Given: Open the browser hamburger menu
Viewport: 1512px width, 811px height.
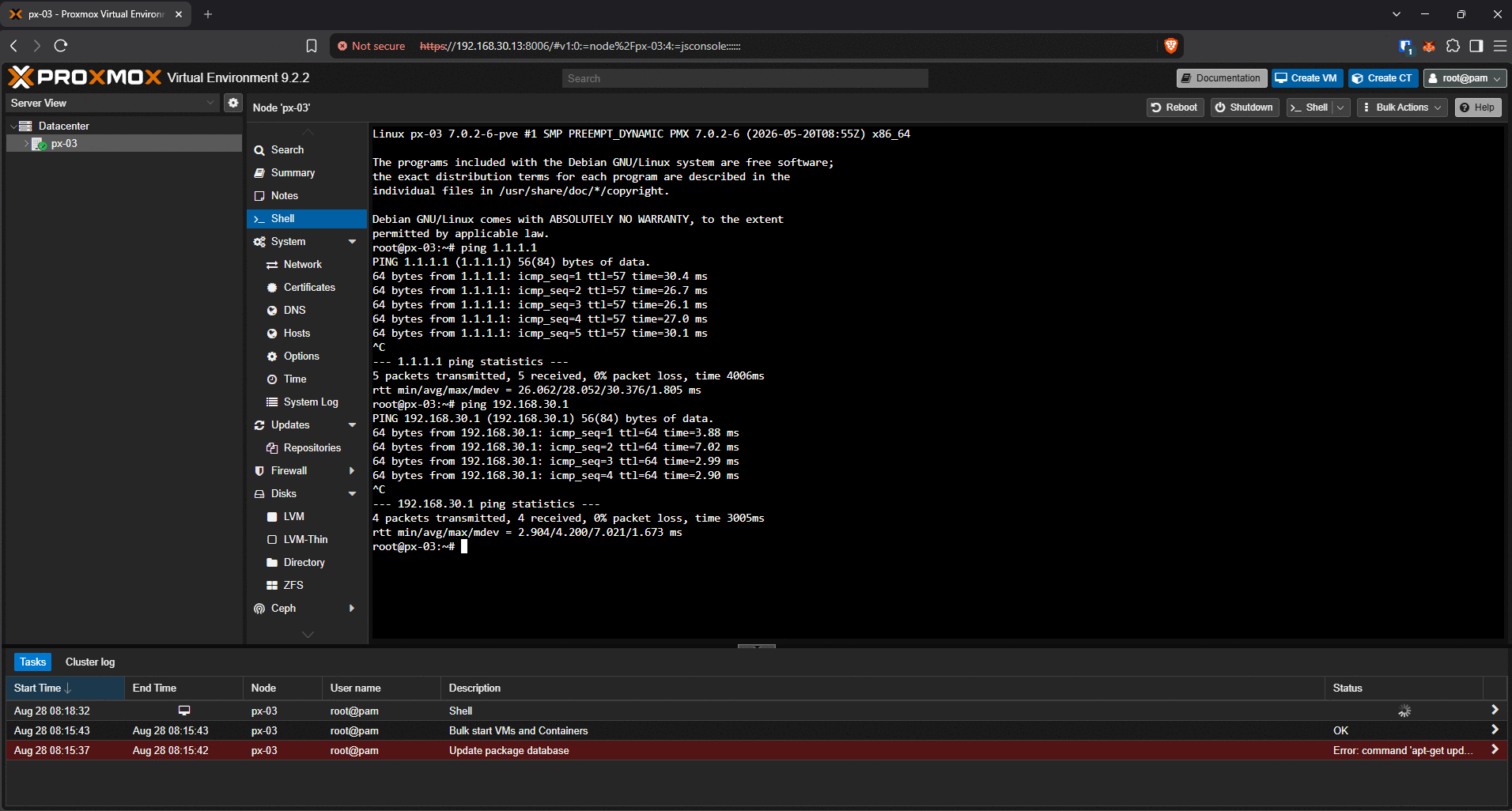Looking at the screenshot, I should point(1499,46).
